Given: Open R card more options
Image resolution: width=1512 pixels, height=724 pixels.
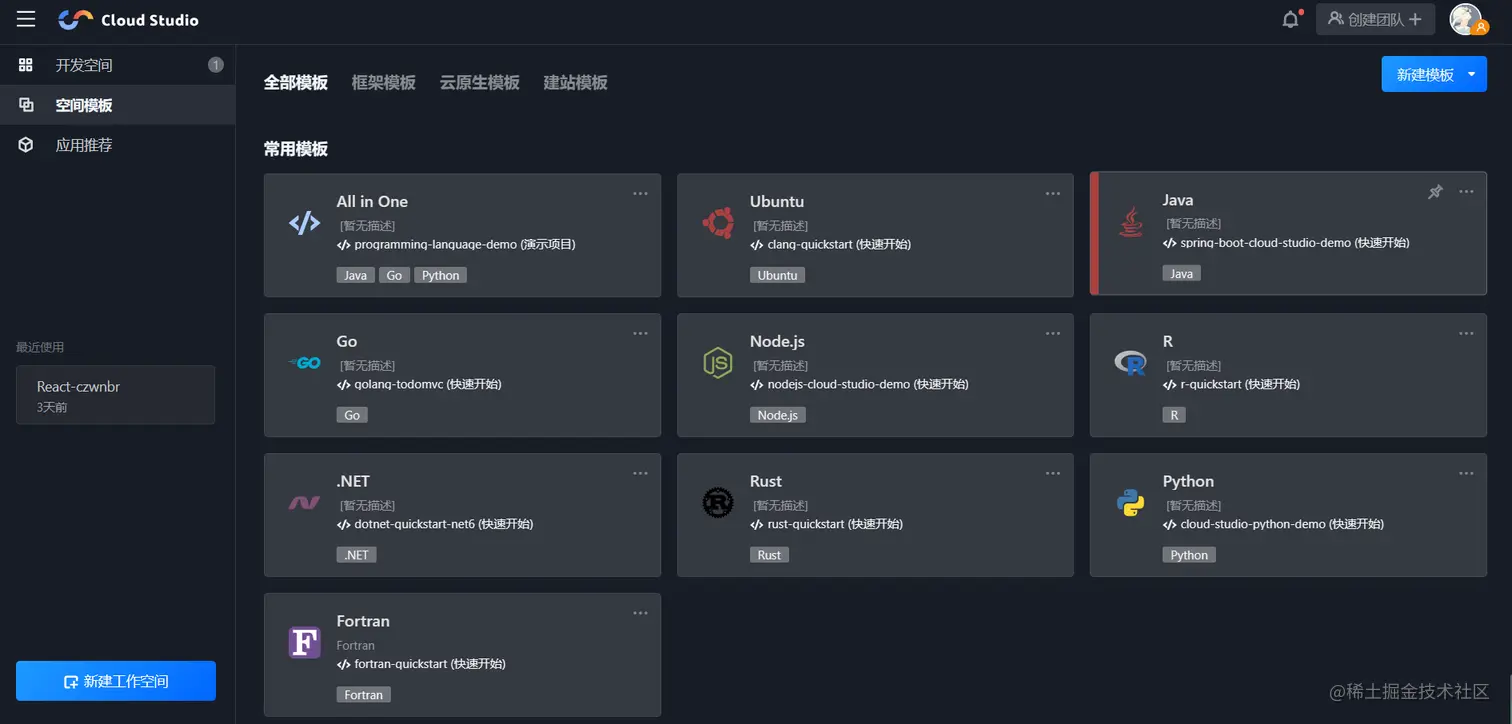Looking at the screenshot, I should (x=1466, y=333).
